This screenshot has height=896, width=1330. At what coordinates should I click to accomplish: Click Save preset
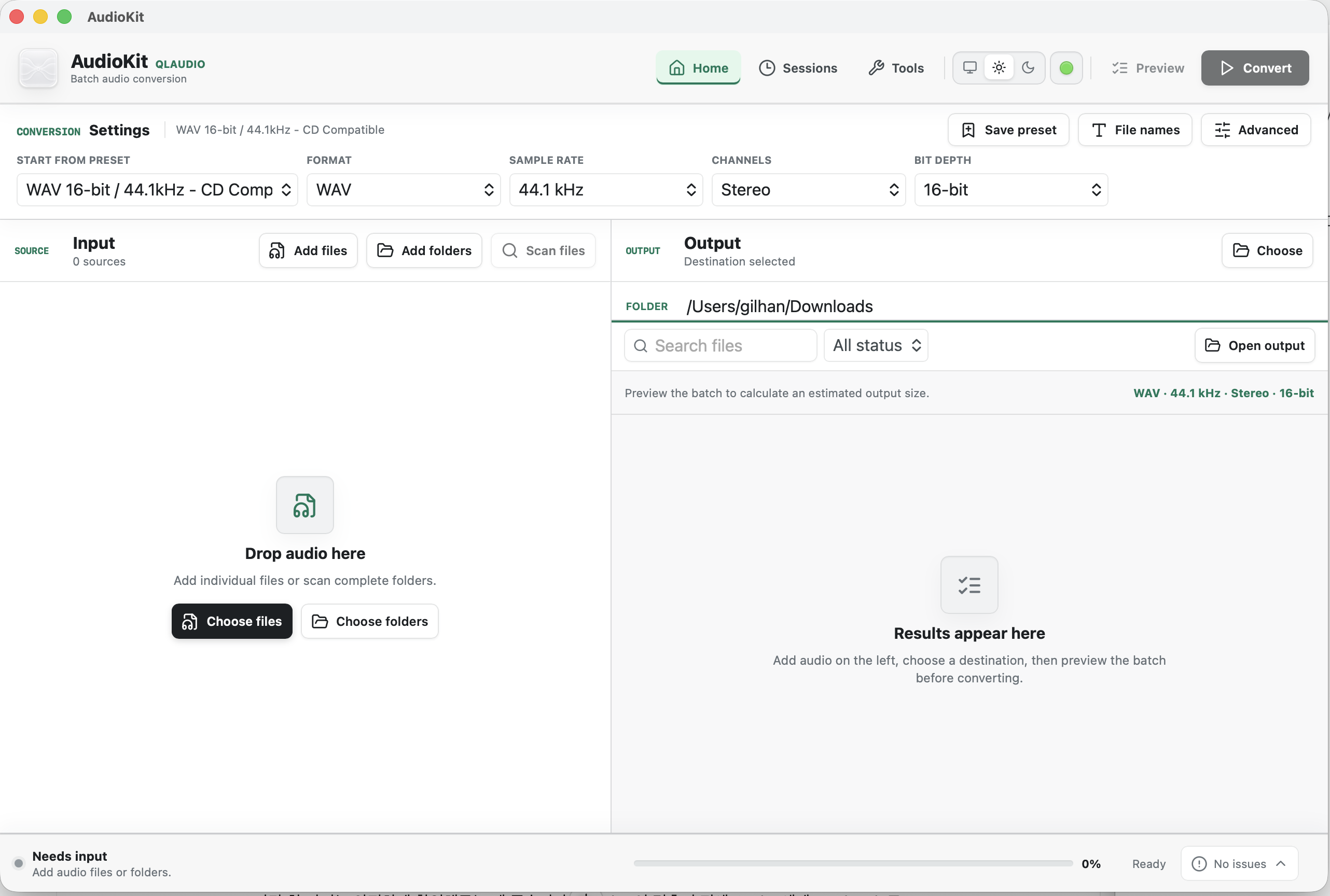click(x=1009, y=130)
